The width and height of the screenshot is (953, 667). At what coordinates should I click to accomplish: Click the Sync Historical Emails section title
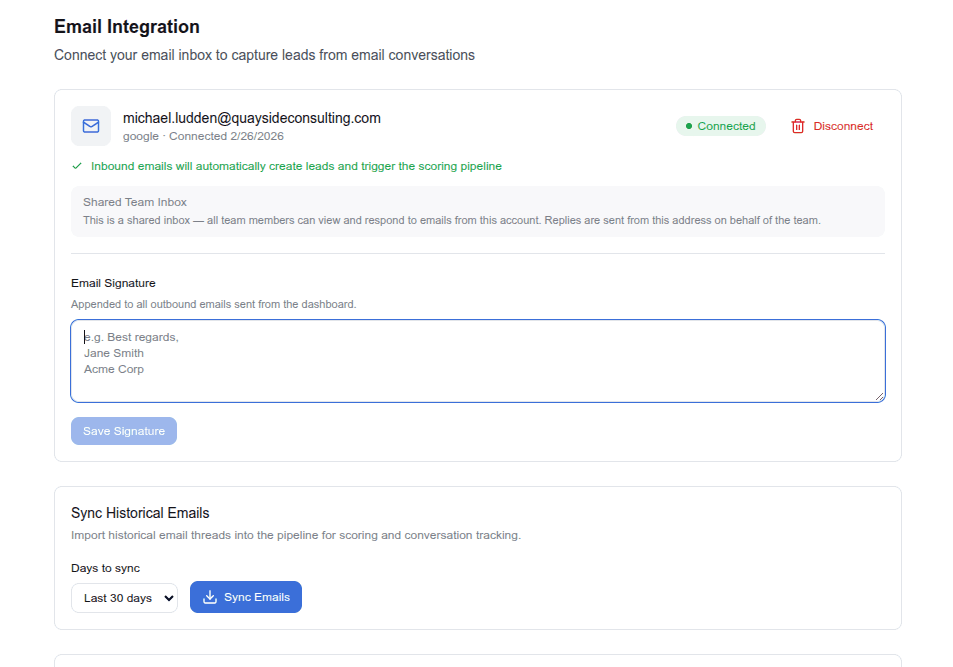tap(140, 512)
